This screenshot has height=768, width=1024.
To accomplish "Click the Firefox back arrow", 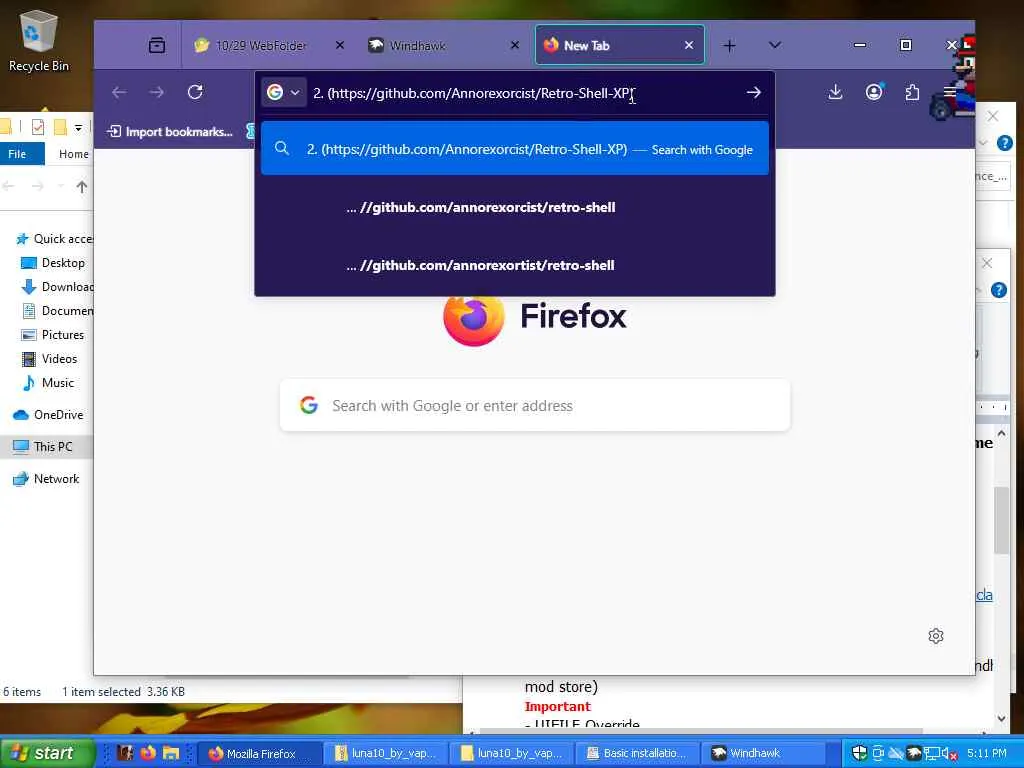I will 119,92.
